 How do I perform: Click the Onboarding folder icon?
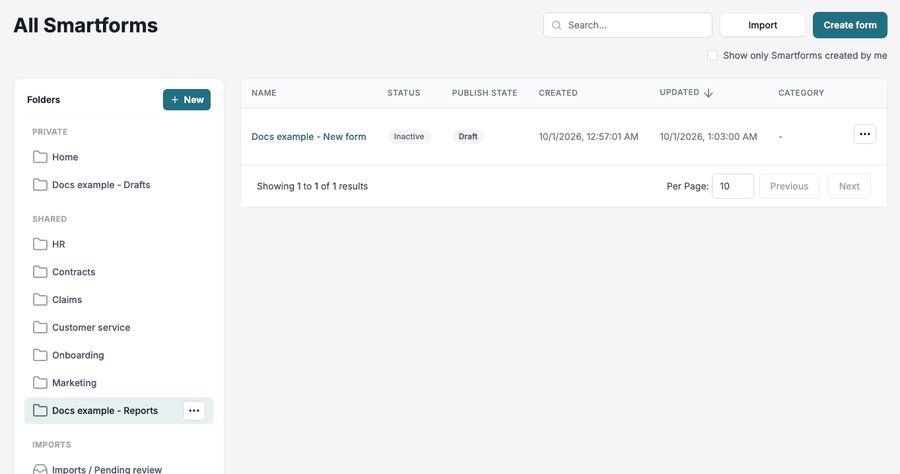pos(40,355)
